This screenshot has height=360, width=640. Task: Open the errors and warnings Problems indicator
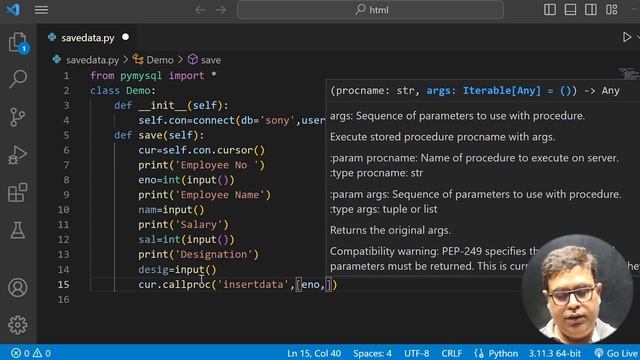[x=31, y=353]
